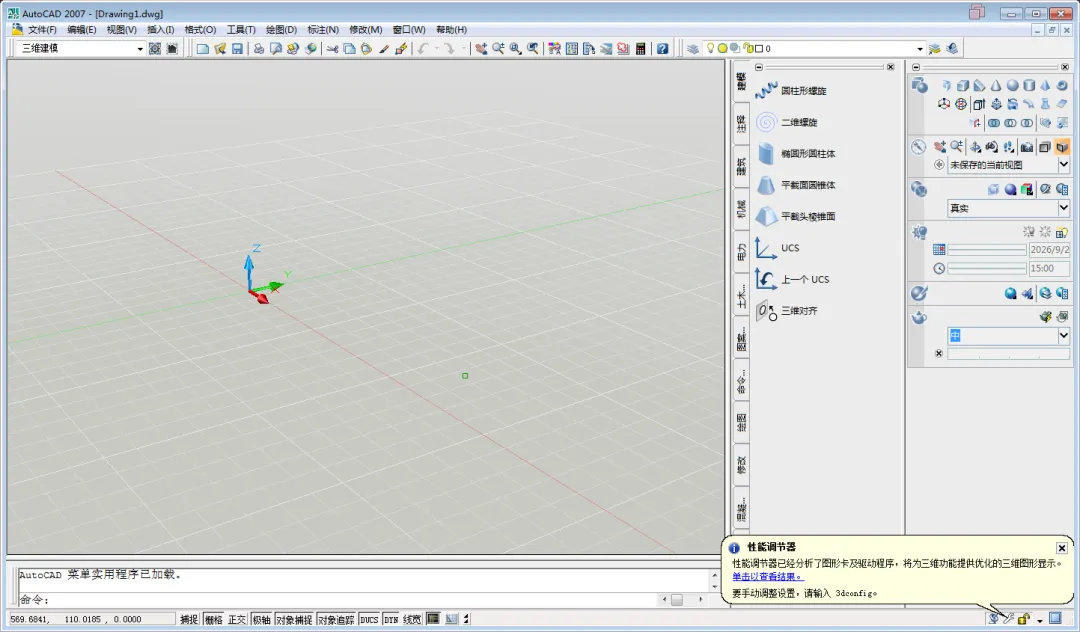Click the 三维对齐 tool
Image resolution: width=1080 pixels, height=632 pixels.
(787, 310)
